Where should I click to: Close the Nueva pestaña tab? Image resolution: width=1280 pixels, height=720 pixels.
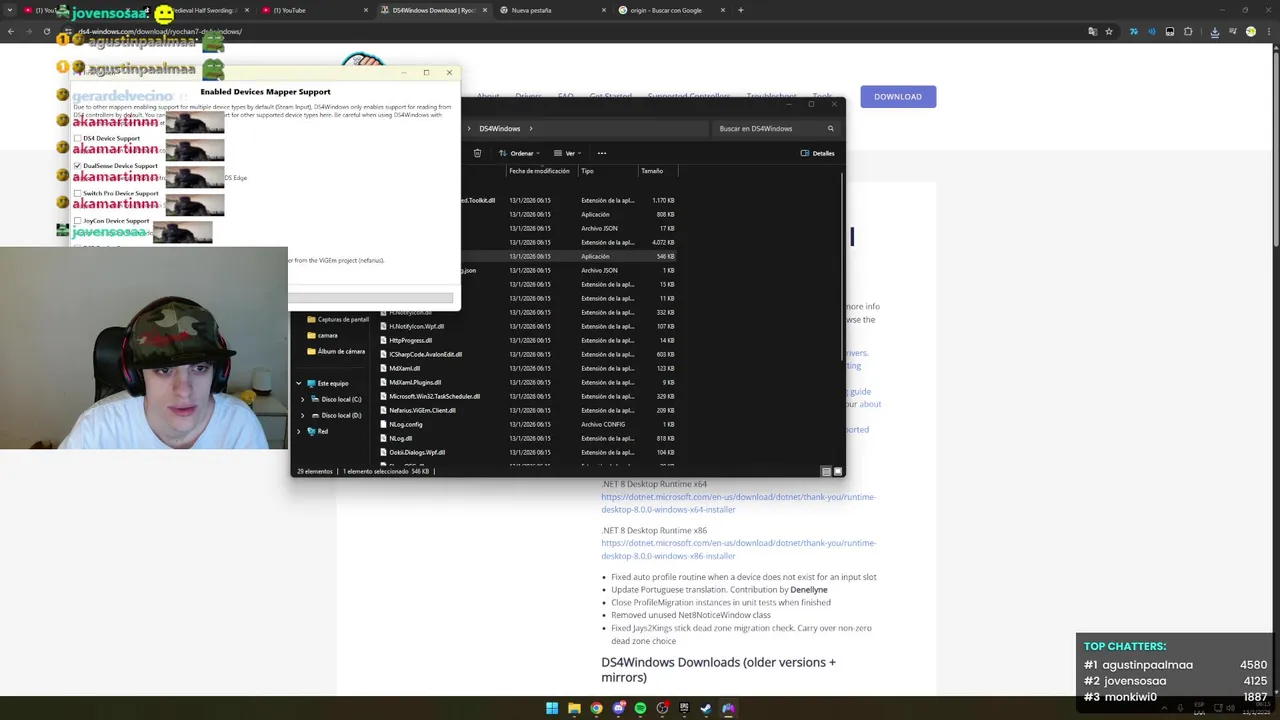coord(604,10)
